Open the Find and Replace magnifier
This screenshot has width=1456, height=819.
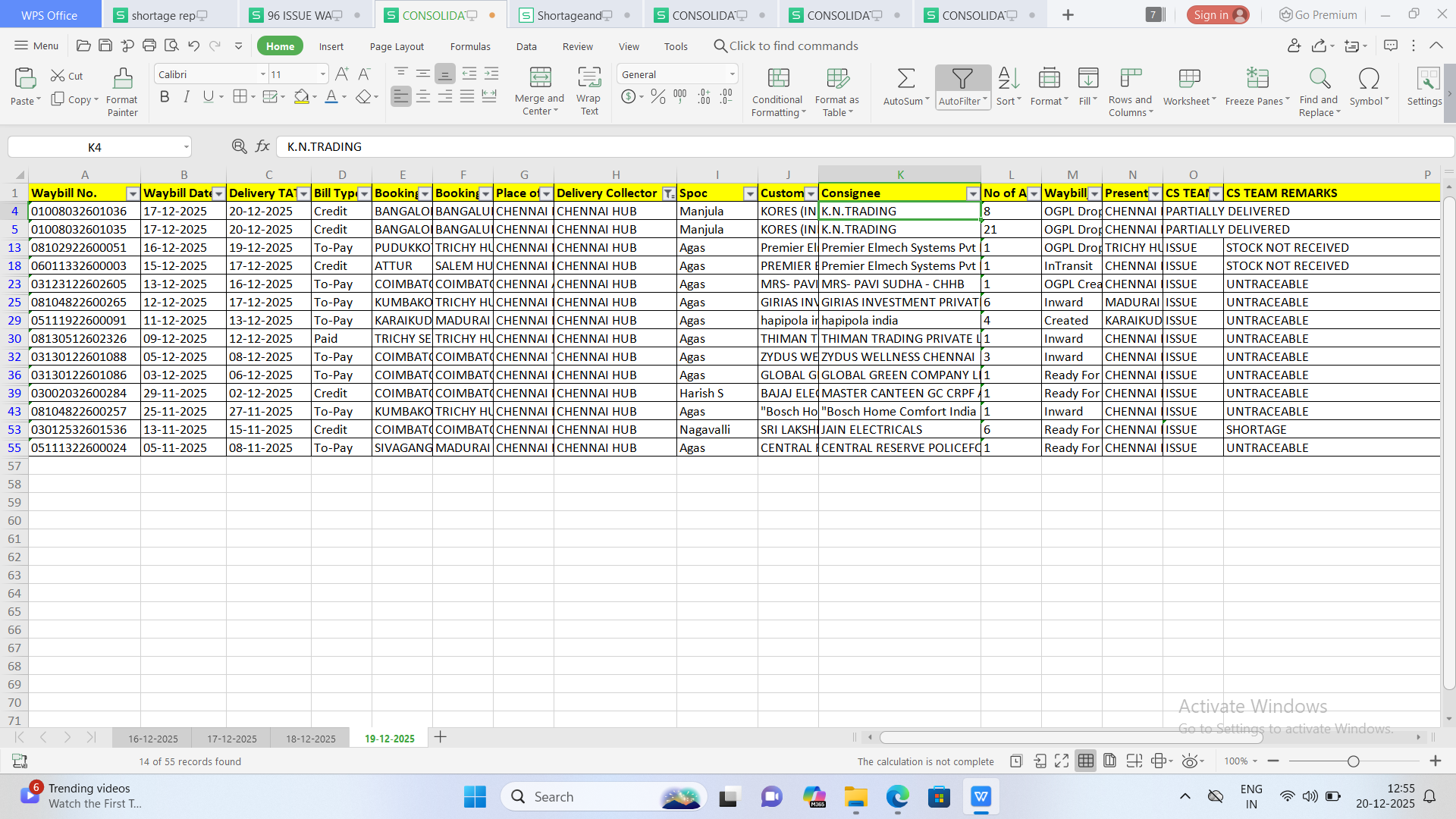click(1319, 78)
